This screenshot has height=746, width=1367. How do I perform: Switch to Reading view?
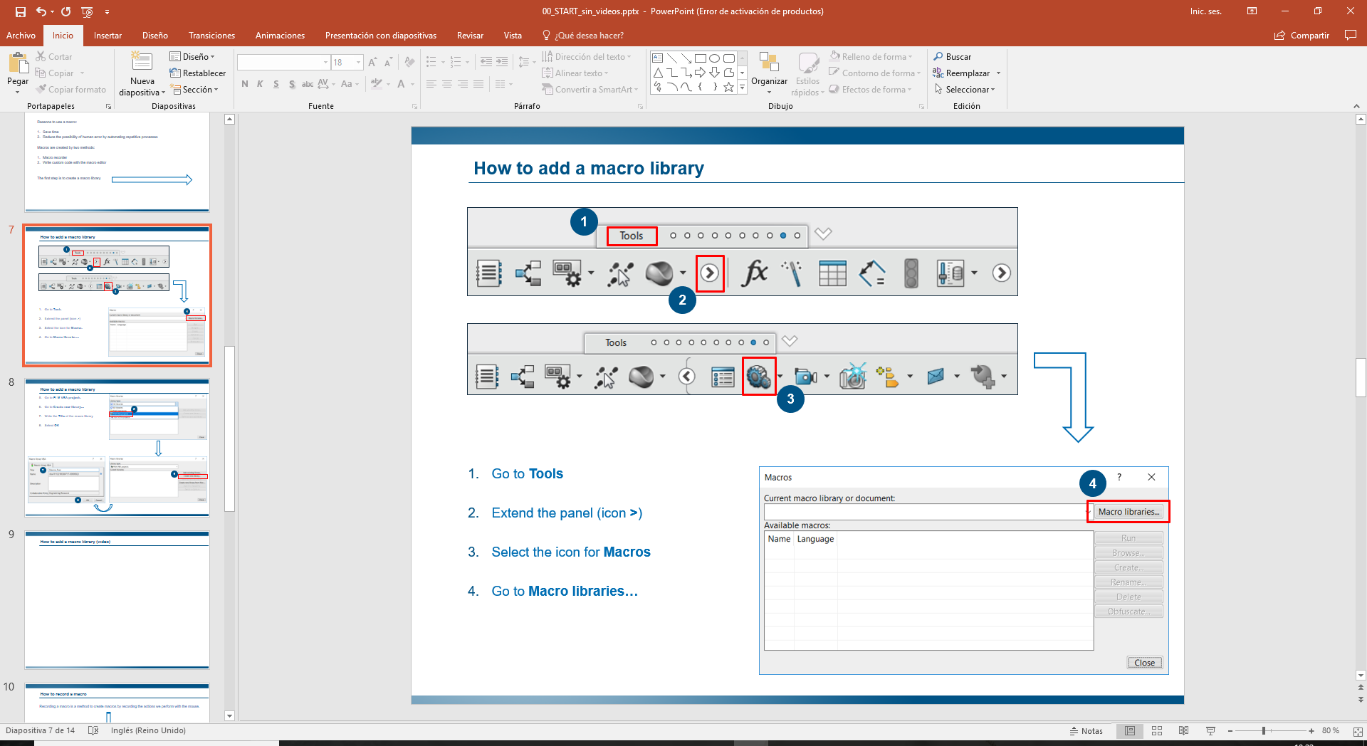(x=1182, y=731)
